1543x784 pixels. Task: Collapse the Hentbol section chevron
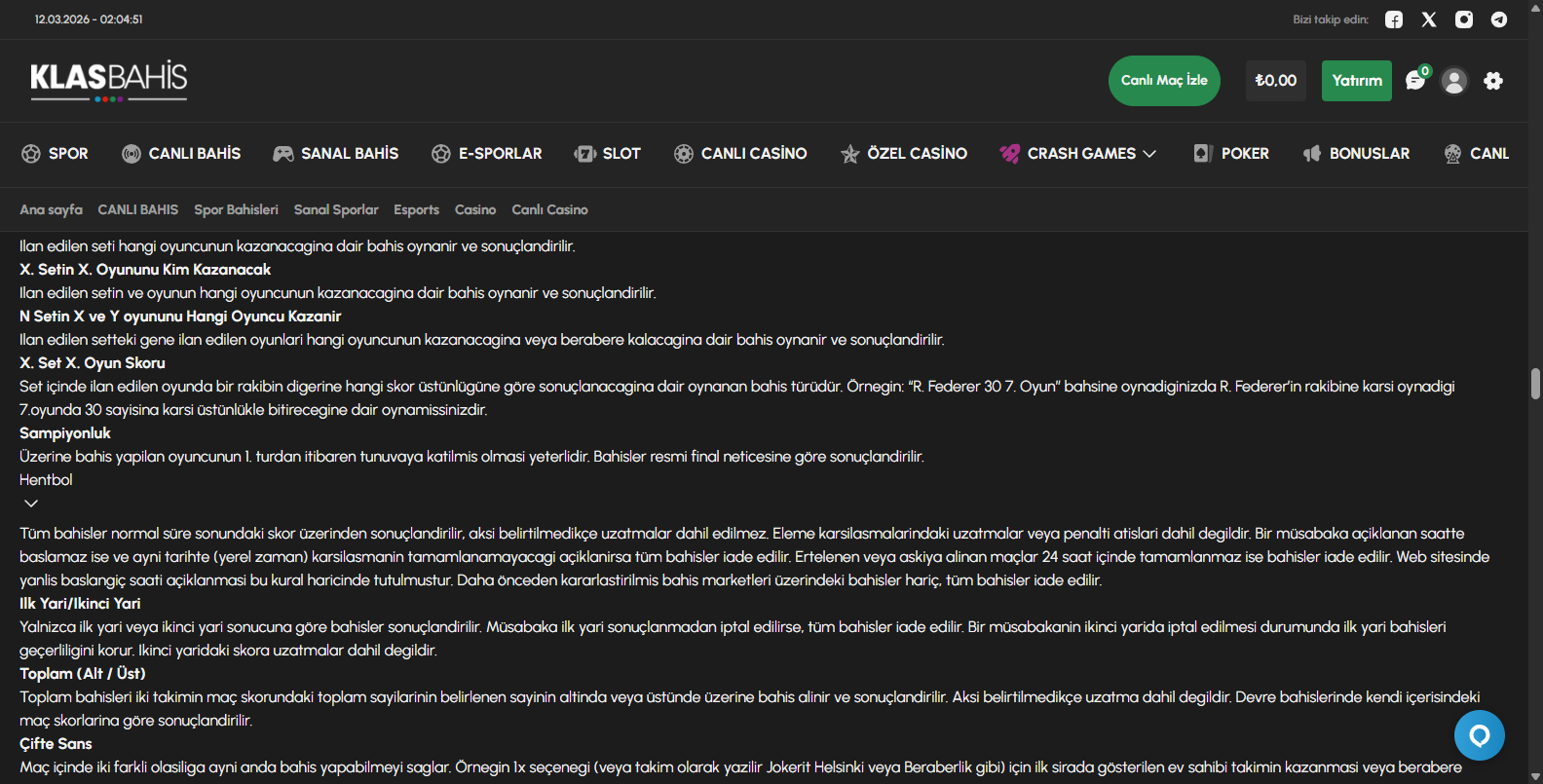tap(31, 504)
